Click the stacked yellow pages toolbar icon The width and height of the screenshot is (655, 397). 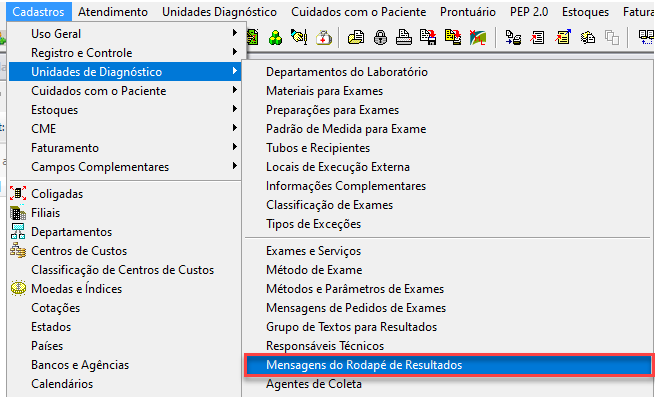click(588, 38)
